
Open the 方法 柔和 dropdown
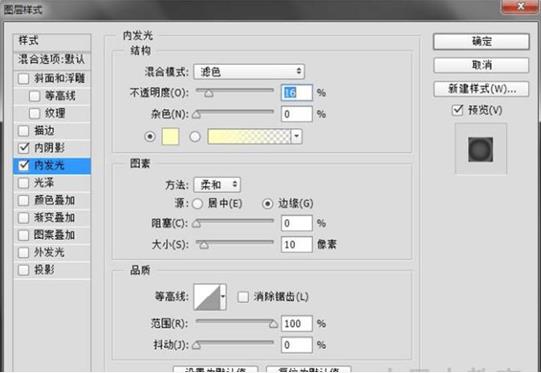point(217,185)
